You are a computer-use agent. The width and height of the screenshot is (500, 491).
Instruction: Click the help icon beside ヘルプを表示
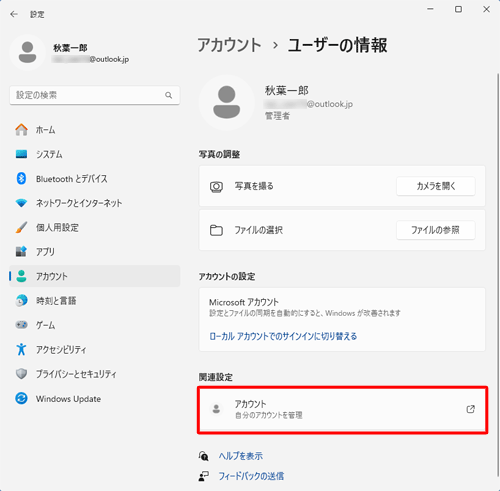pyautogui.click(x=204, y=456)
